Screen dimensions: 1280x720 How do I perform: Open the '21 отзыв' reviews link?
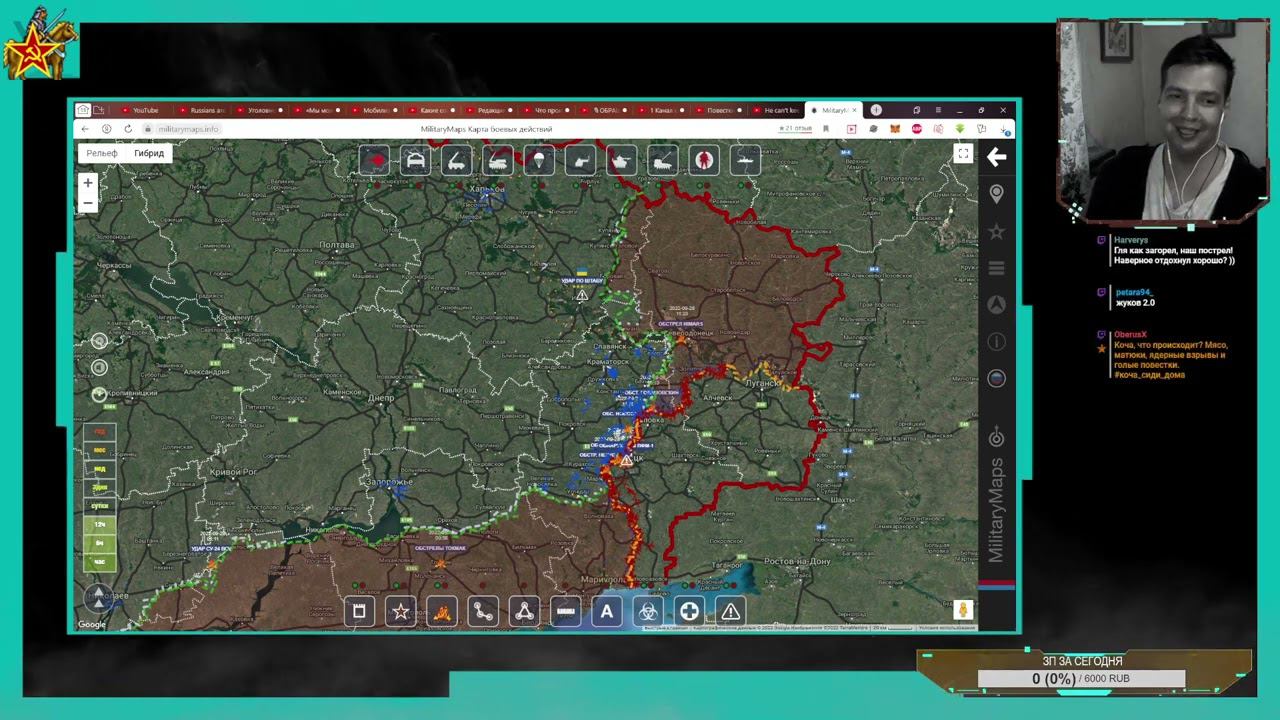(x=798, y=129)
